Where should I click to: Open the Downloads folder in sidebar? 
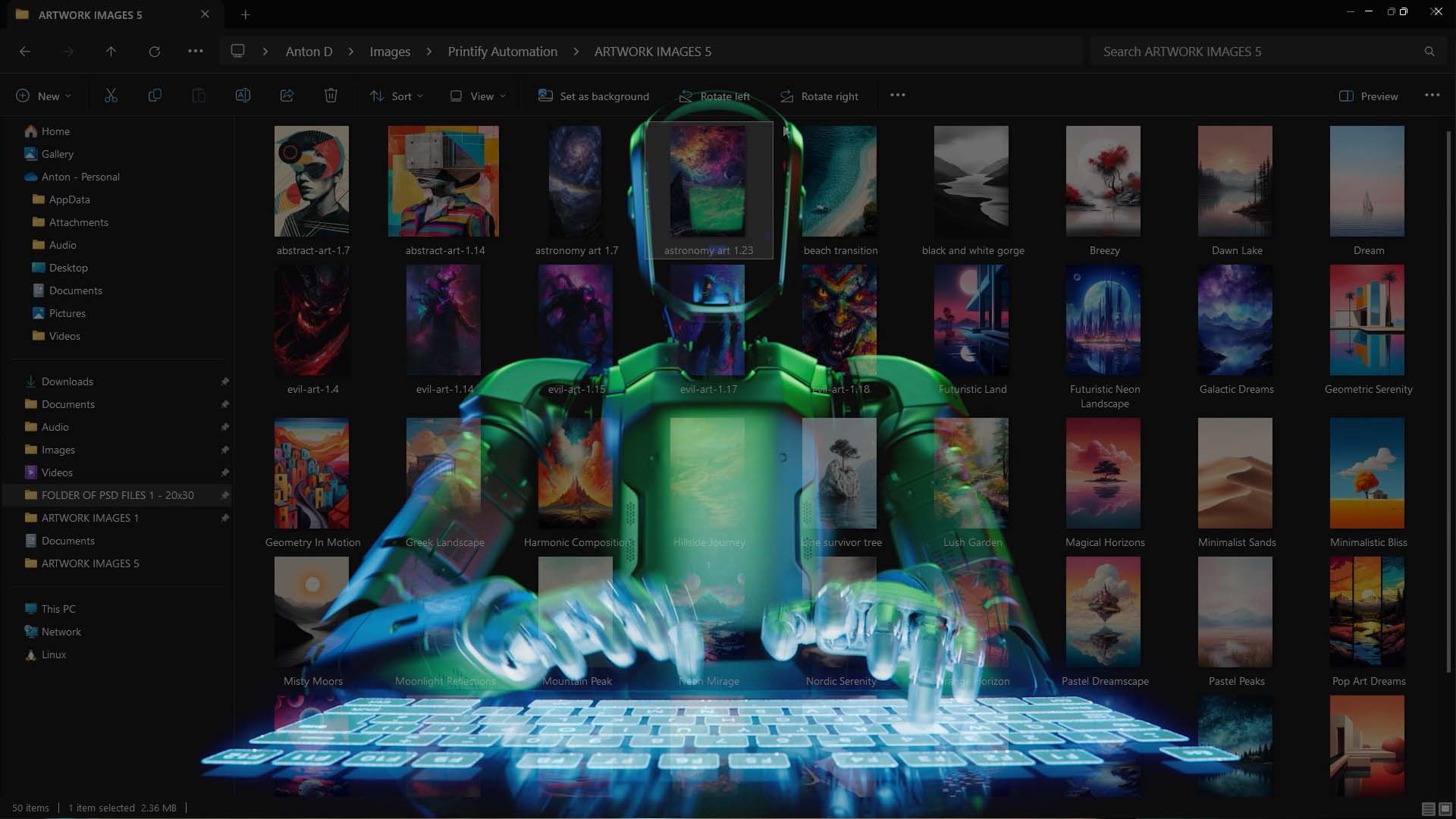67,381
